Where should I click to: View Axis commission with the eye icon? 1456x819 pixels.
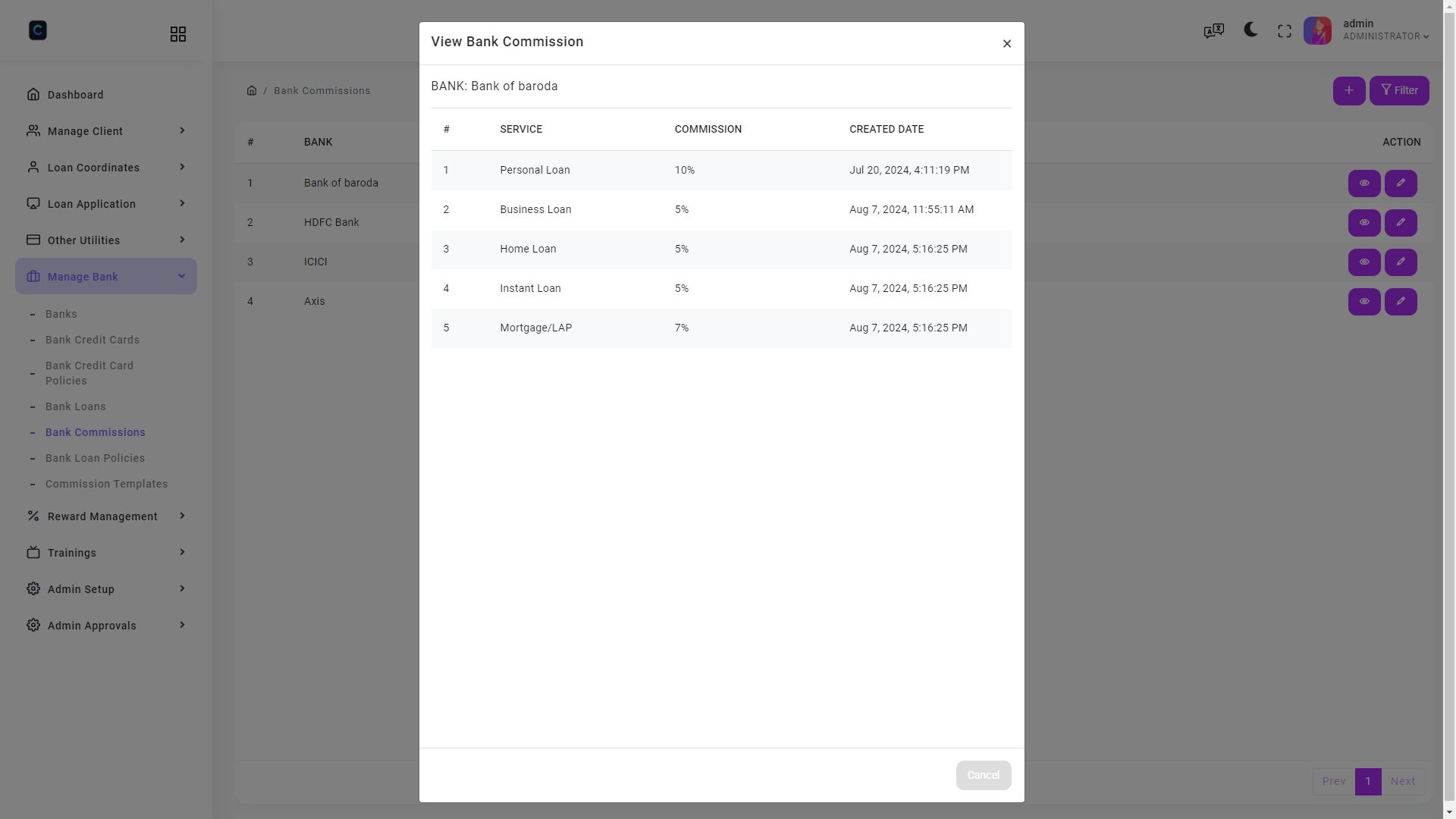click(1364, 301)
